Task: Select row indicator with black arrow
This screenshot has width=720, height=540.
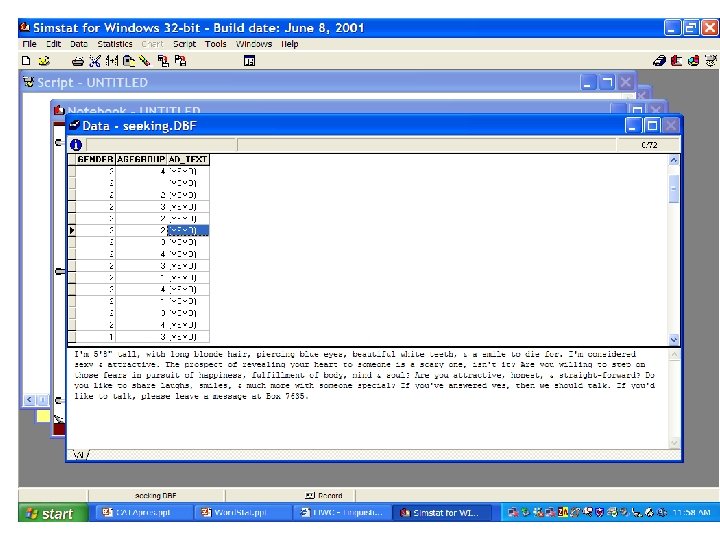Action: (x=72, y=230)
